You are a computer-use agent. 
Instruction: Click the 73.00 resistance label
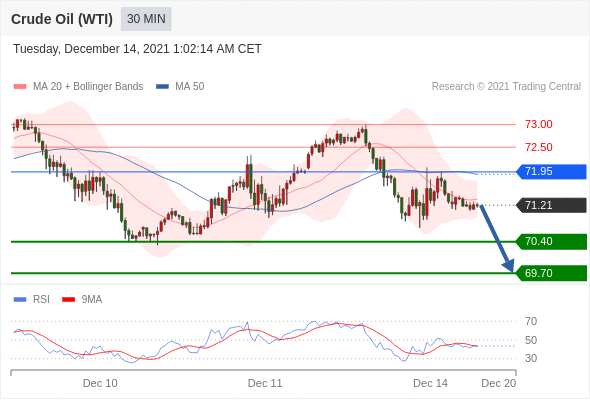pos(539,124)
